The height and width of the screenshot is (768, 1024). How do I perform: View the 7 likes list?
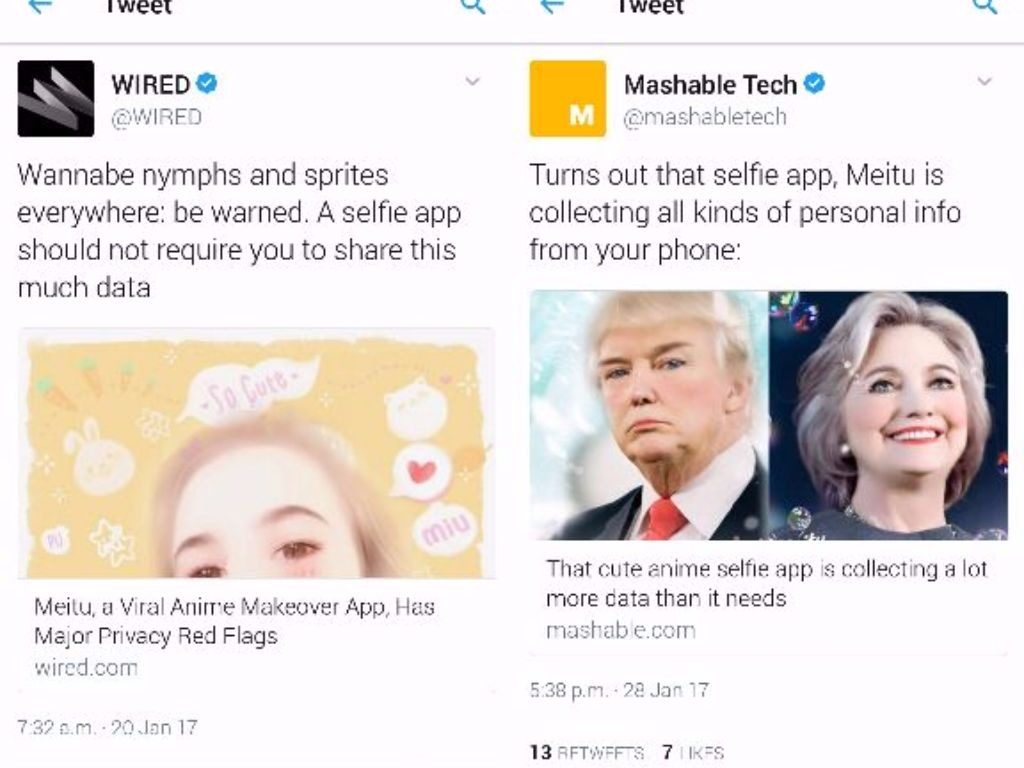pos(693,752)
